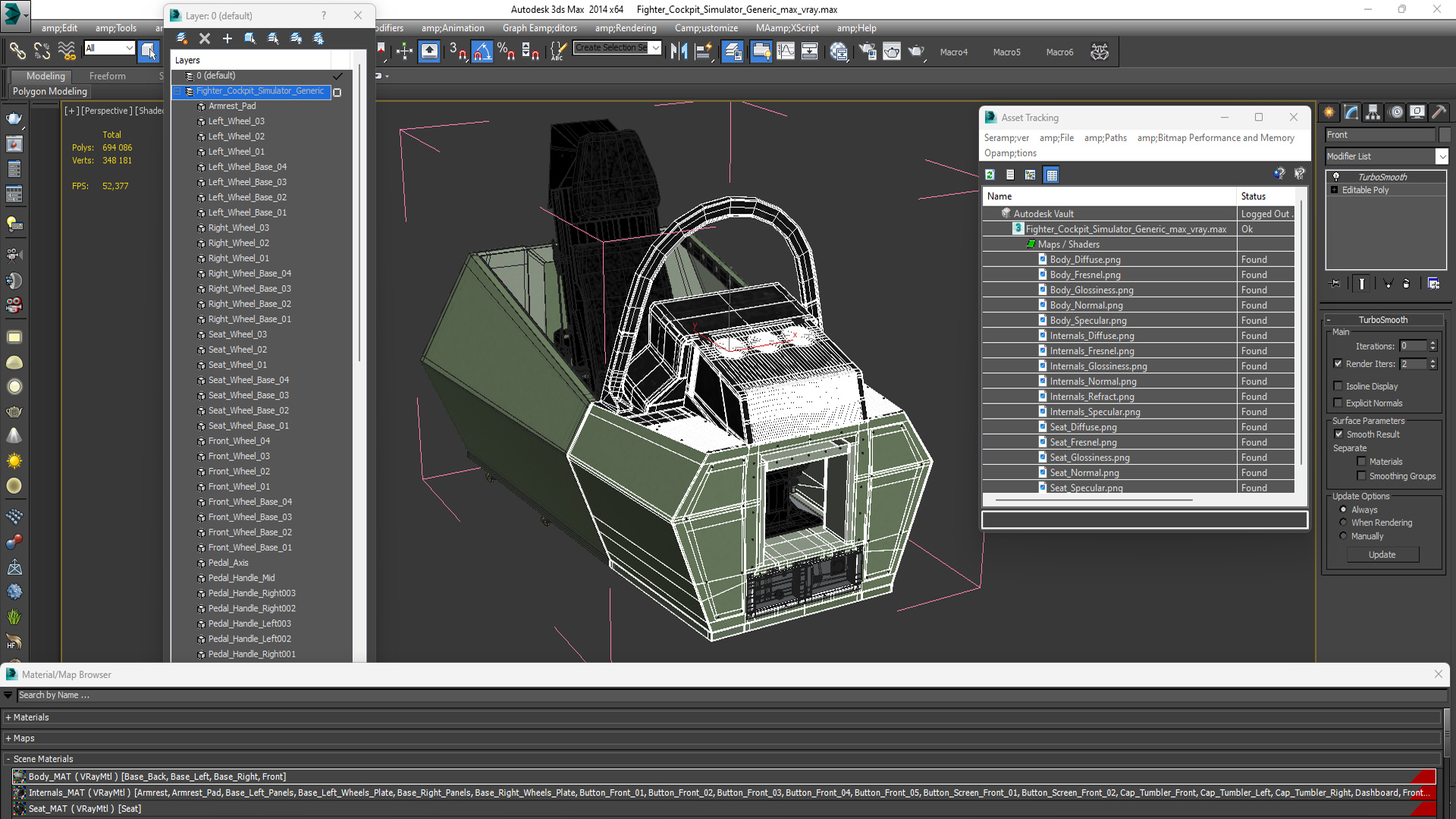Image resolution: width=1456 pixels, height=819 pixels.
Task: Click Add Selected Objects plus icon in Layers
Action: pos(227,38)
